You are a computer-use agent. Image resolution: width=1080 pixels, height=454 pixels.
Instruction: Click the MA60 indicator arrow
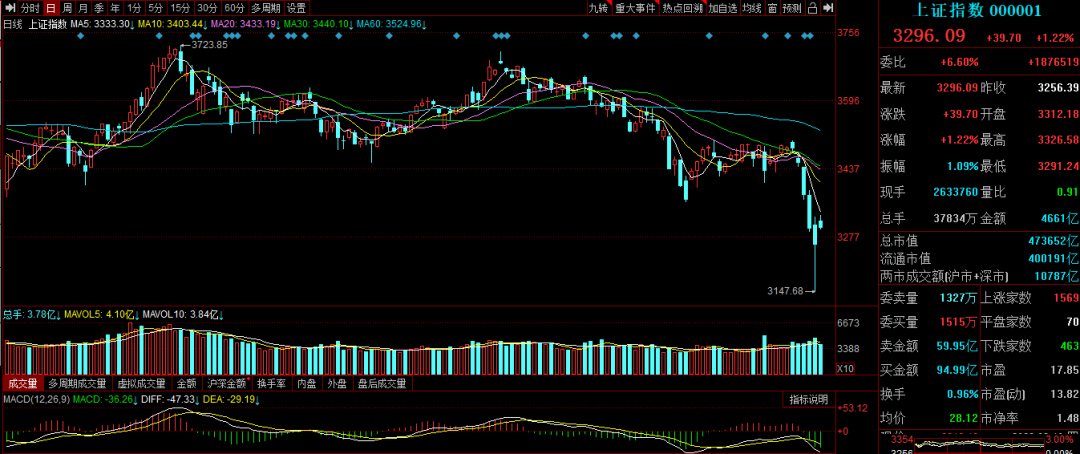click(424, 24)
